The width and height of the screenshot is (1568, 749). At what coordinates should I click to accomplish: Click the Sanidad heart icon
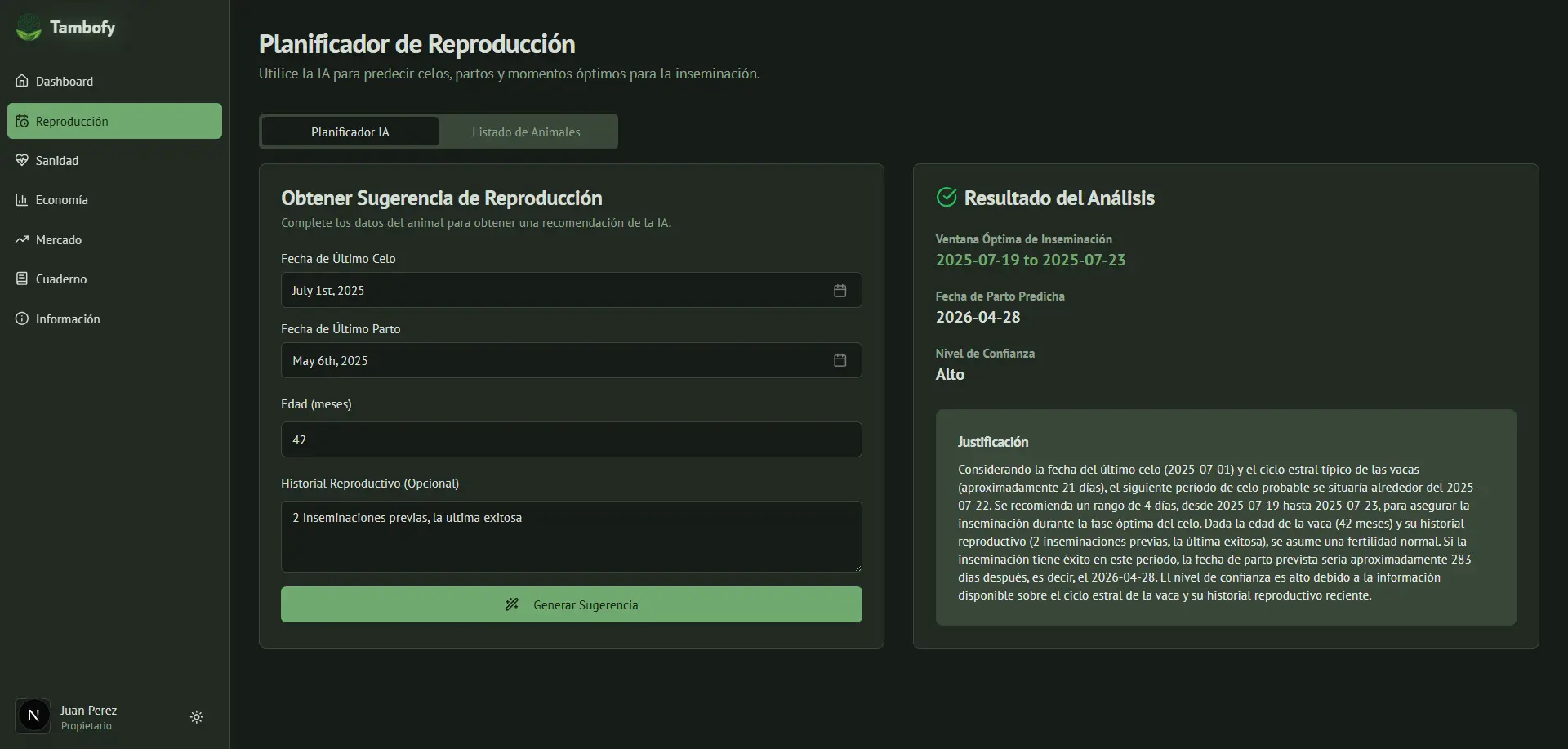tap(22, 160)
